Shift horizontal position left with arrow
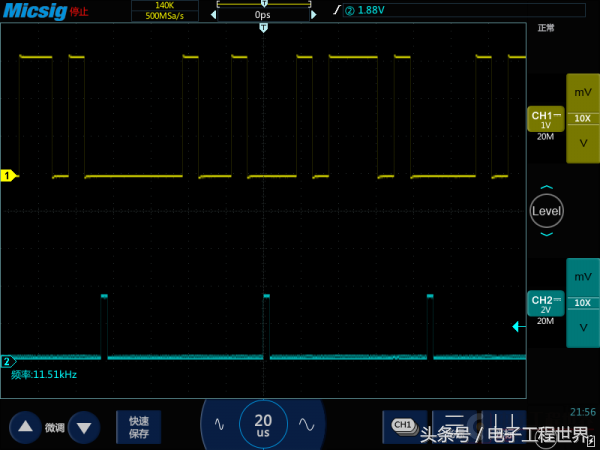600x450 pixels. pyautogui.click(x=214, y=15)
